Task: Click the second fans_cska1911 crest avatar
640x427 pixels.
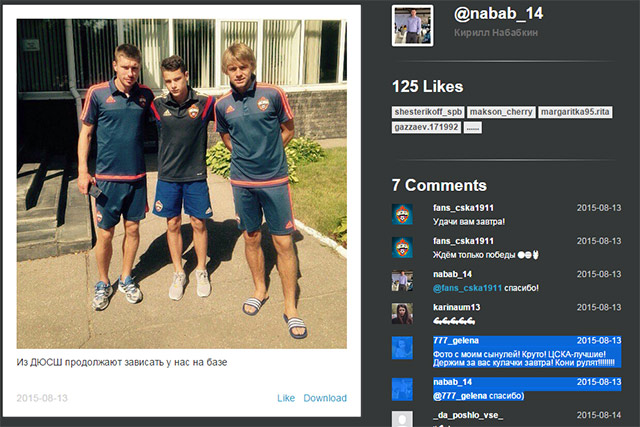Action: 402,247
